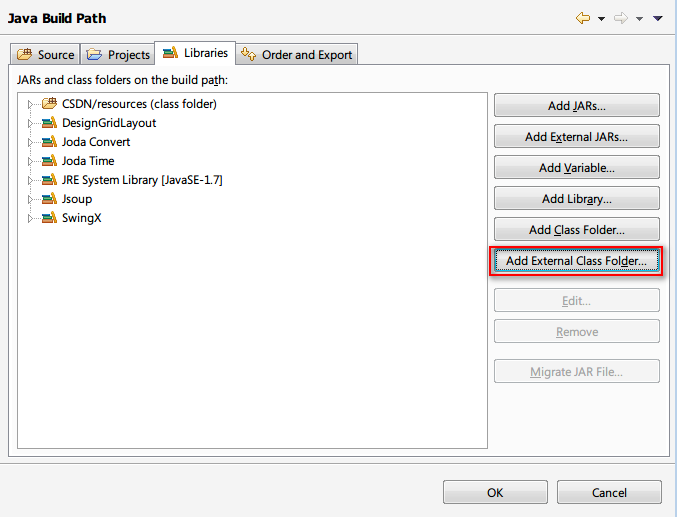This screenshot has height=517, width=678.
Task: Select the Joda Convert entry
Action: [x=96, y=142]
